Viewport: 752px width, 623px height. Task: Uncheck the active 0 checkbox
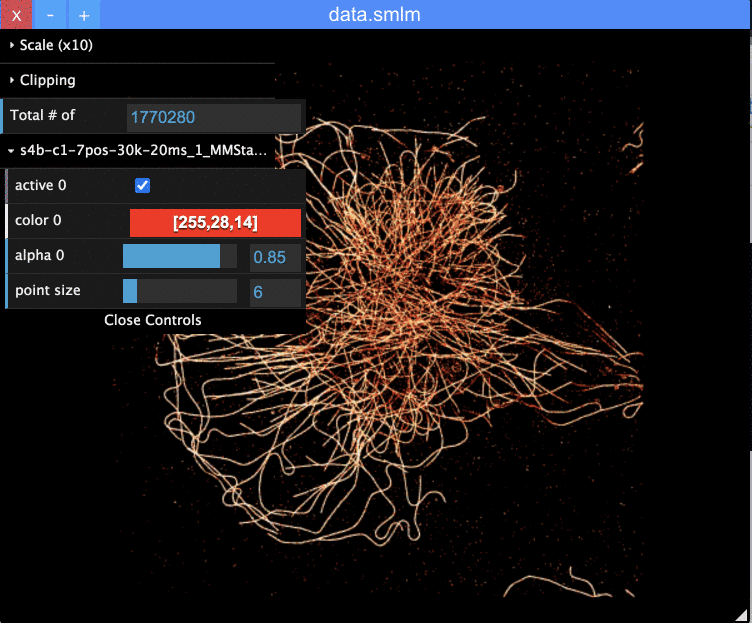click(142, 185)
